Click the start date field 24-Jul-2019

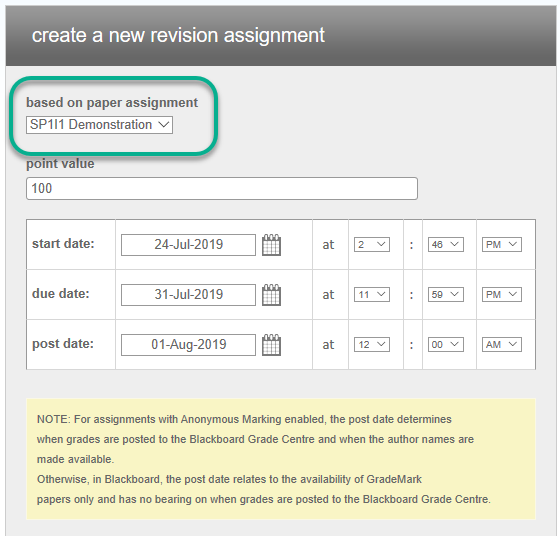188,245
